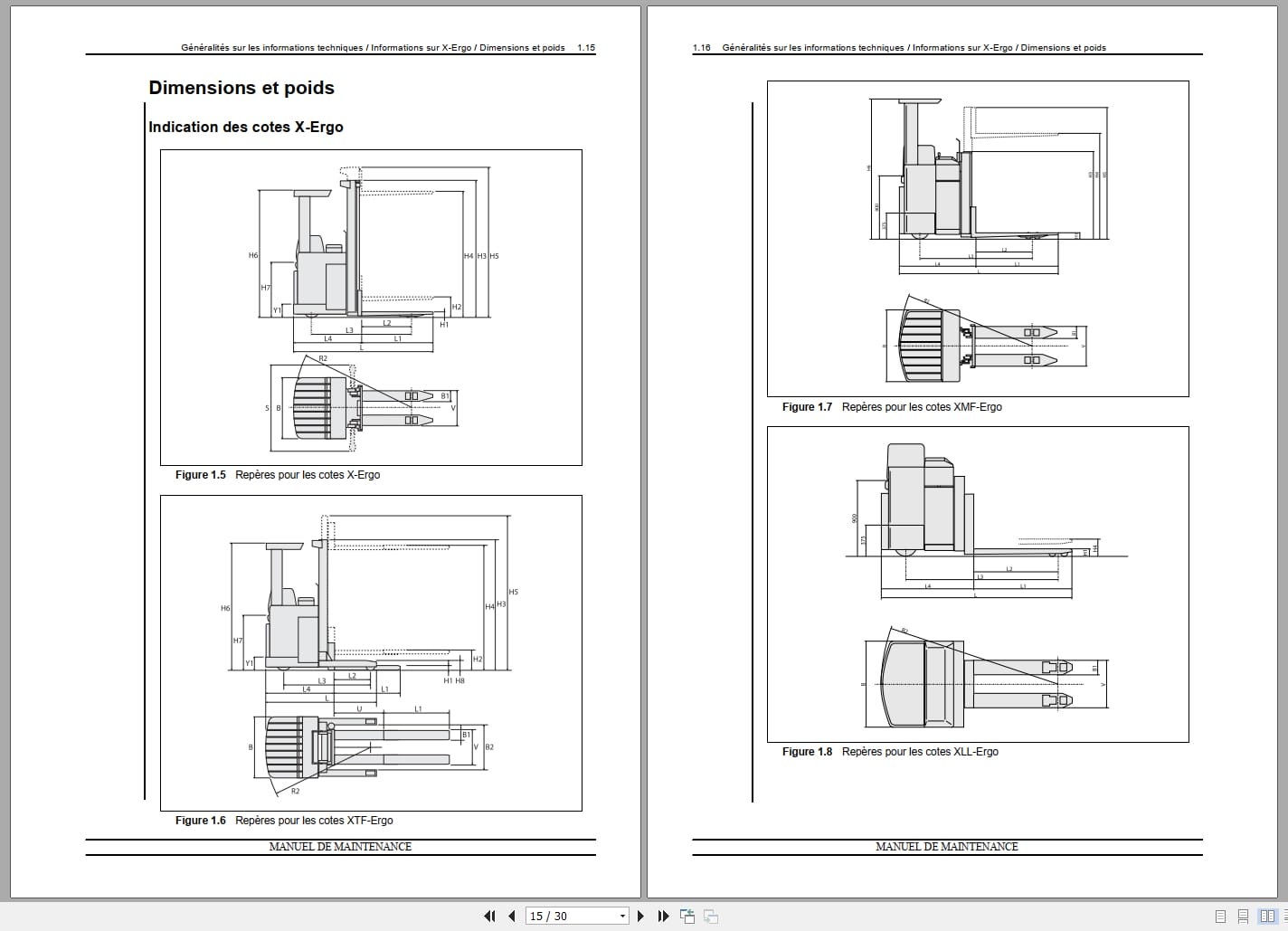1288x931 pixels.
Task: Select the two-page facing layout
Action: (1267, 917)
